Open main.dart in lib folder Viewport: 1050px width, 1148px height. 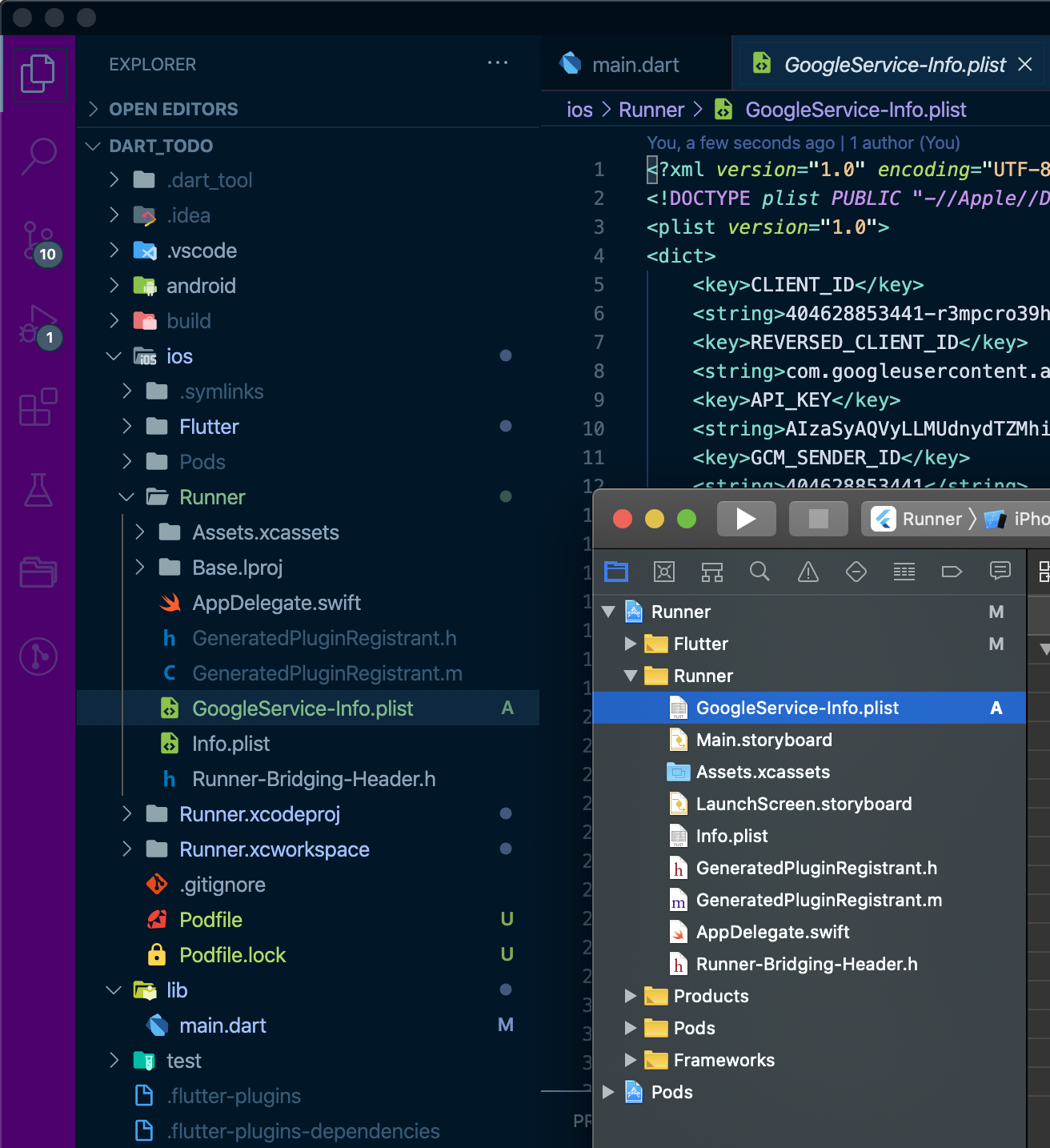[308, 1026]
